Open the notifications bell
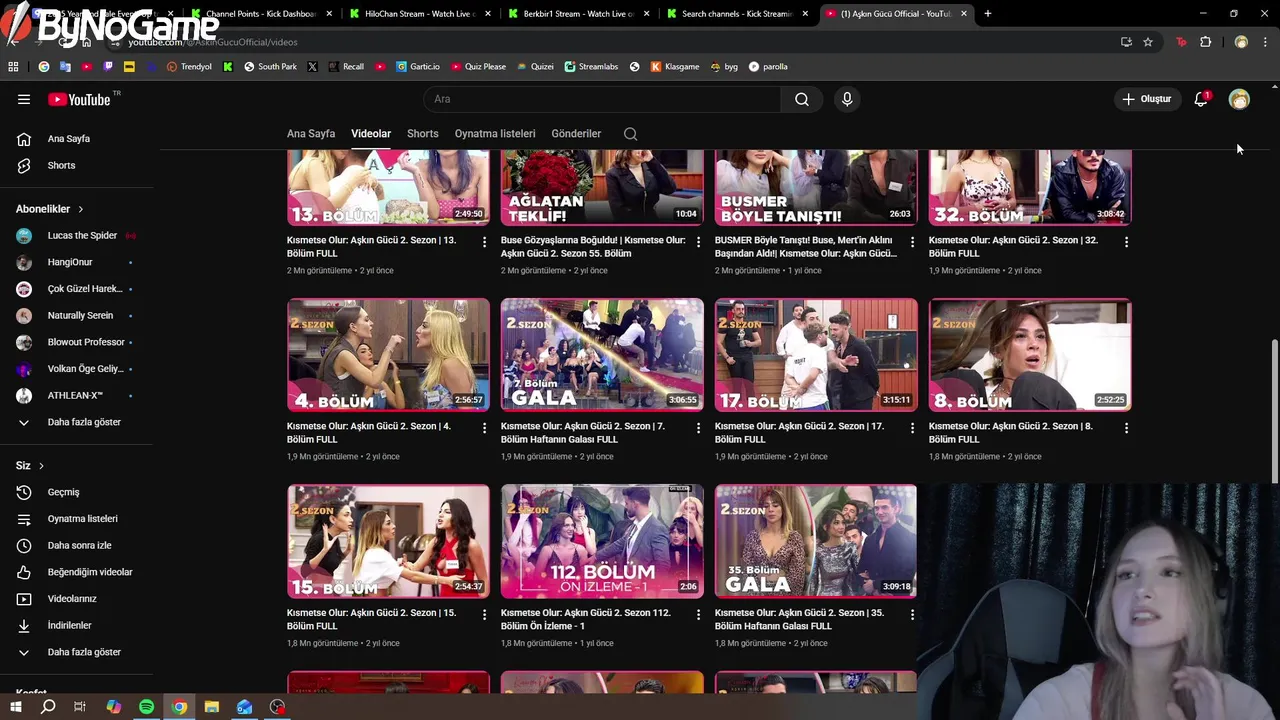Viewport: 1280px width, 720px height. pos(1201,99)
